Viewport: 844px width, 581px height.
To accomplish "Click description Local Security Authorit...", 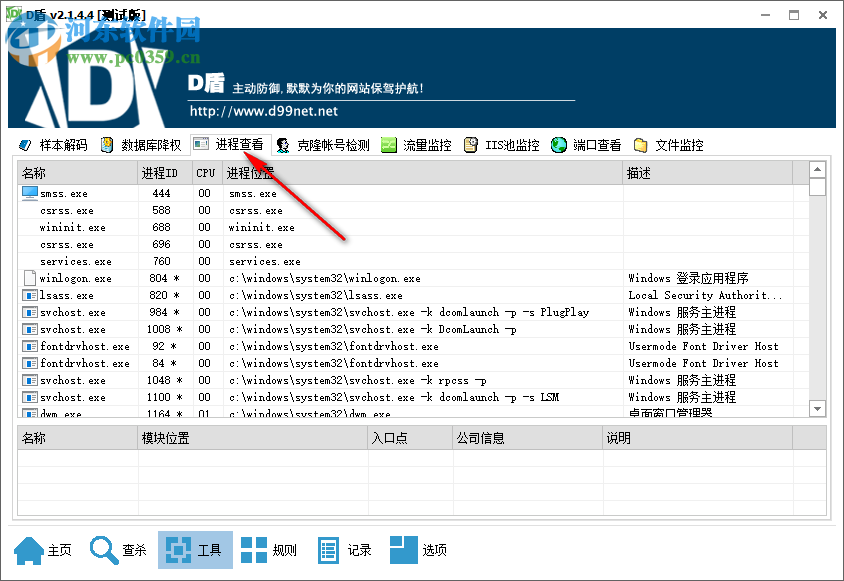I will [705, 295].
